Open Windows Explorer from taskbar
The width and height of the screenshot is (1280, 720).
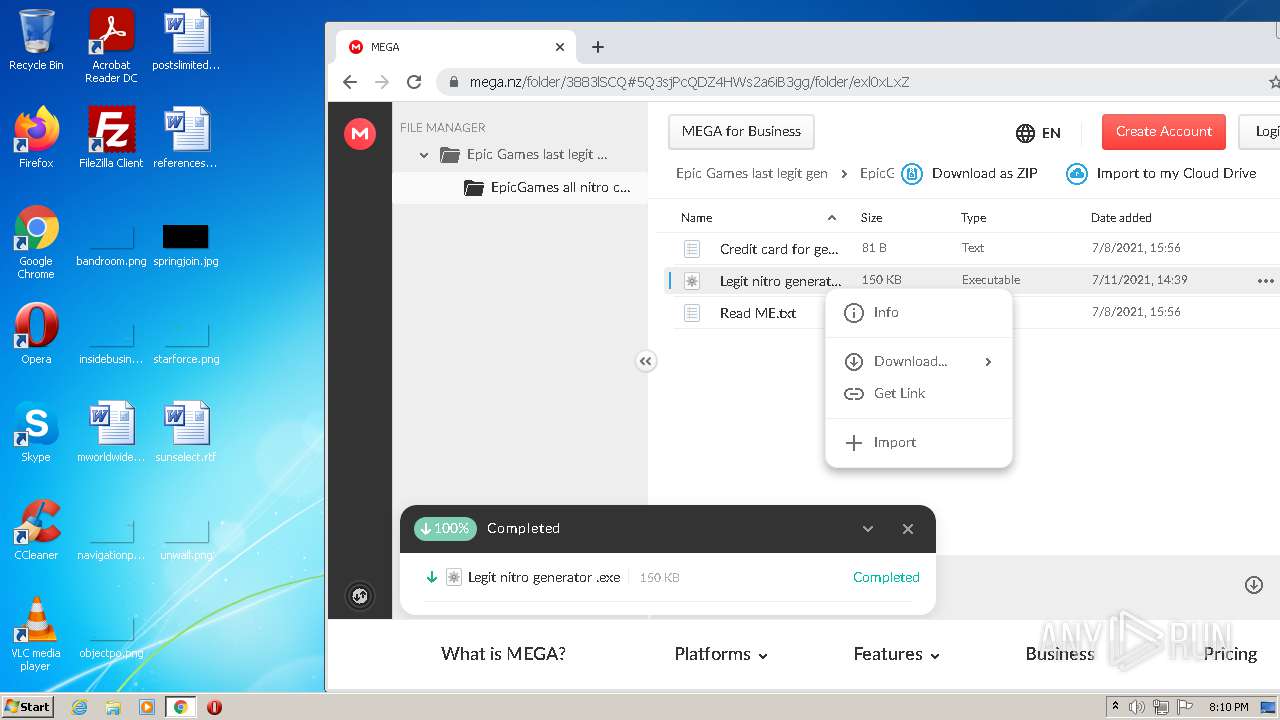coord(113,707)
